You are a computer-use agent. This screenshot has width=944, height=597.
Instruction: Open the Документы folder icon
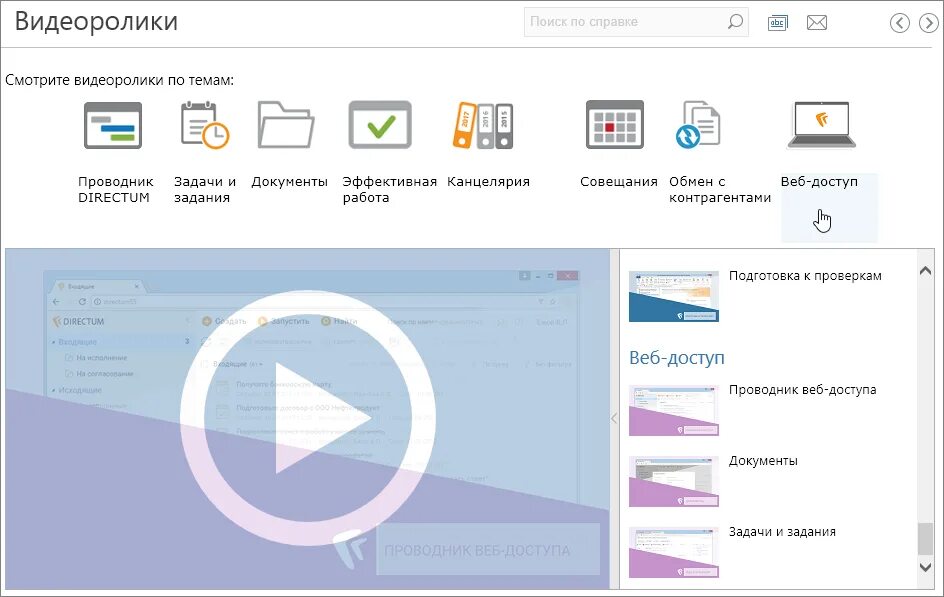click(286, 125)
